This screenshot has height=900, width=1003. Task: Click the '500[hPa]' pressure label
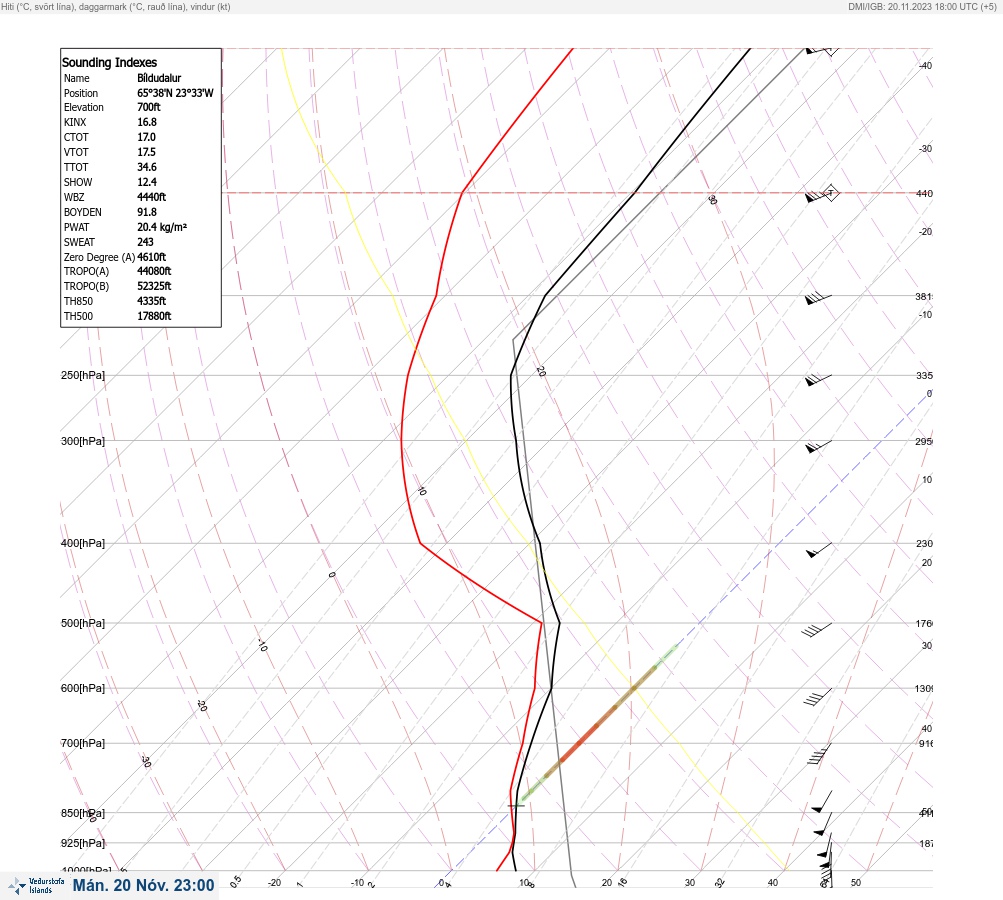[83, 623]
